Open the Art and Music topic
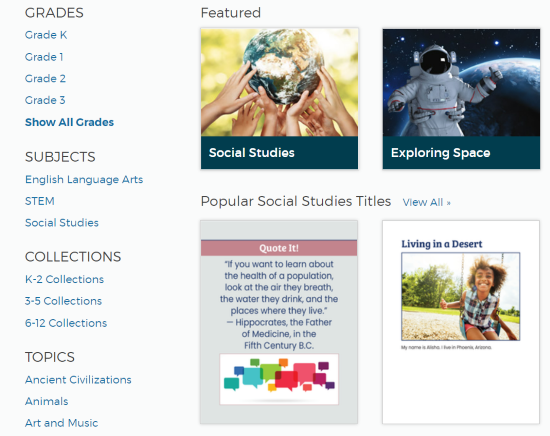This screenshot has height=436, width=550. pyautogui.click(x=61, y=423)
